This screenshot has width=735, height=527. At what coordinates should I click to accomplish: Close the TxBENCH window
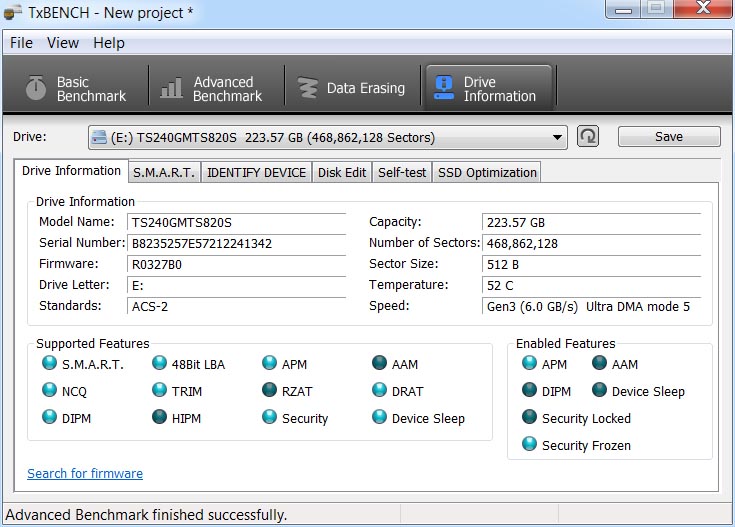pos(703,8)
